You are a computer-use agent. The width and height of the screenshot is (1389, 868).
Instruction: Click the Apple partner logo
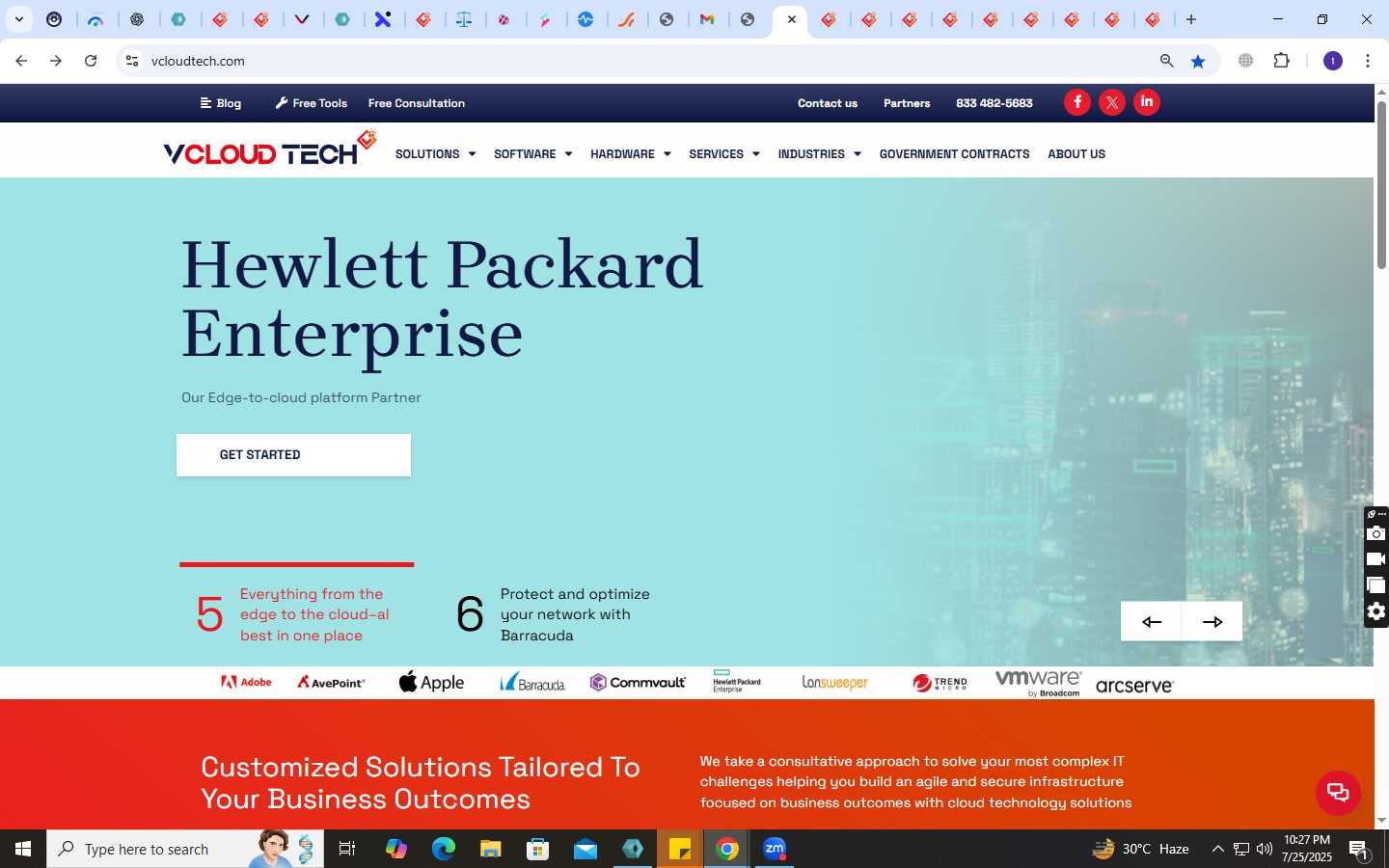click(x=431, y=682)
